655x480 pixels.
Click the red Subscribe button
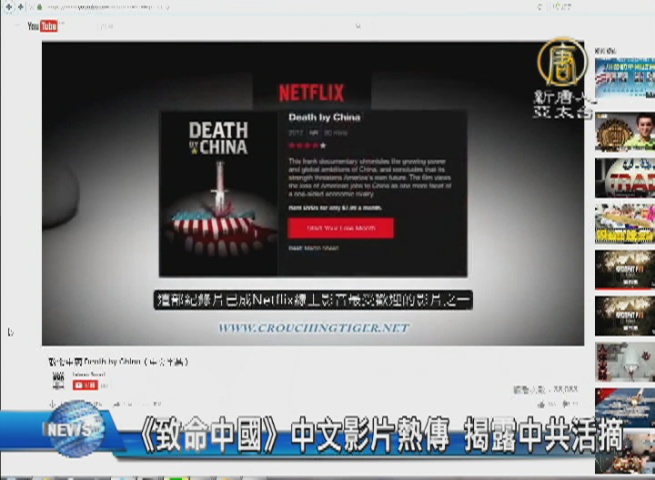pyautogui.click(x=85, y=385)
